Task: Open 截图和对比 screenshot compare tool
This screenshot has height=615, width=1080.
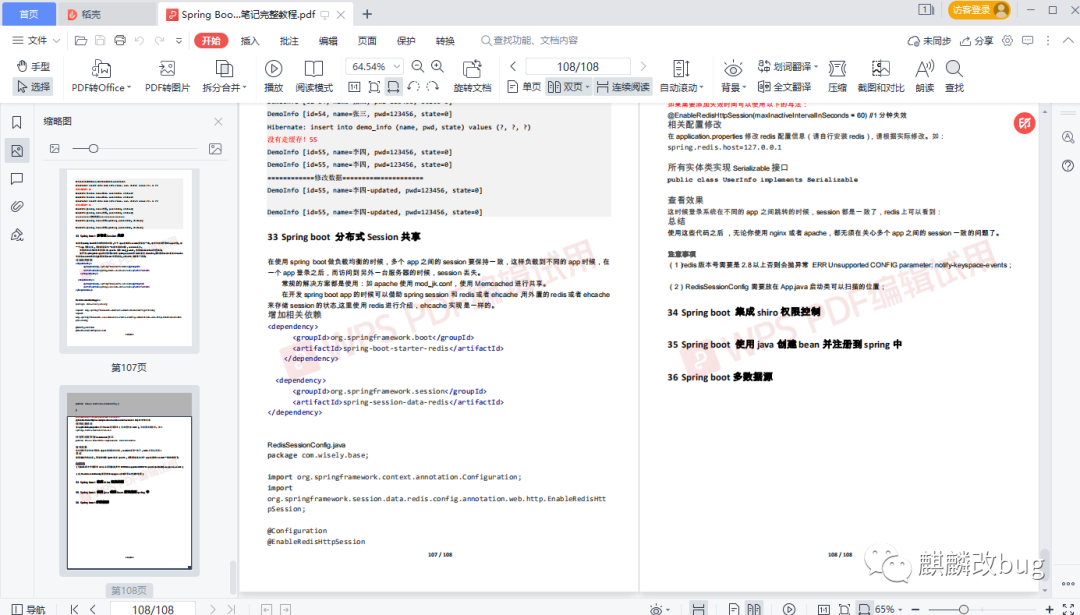Action: click(880, 76)
